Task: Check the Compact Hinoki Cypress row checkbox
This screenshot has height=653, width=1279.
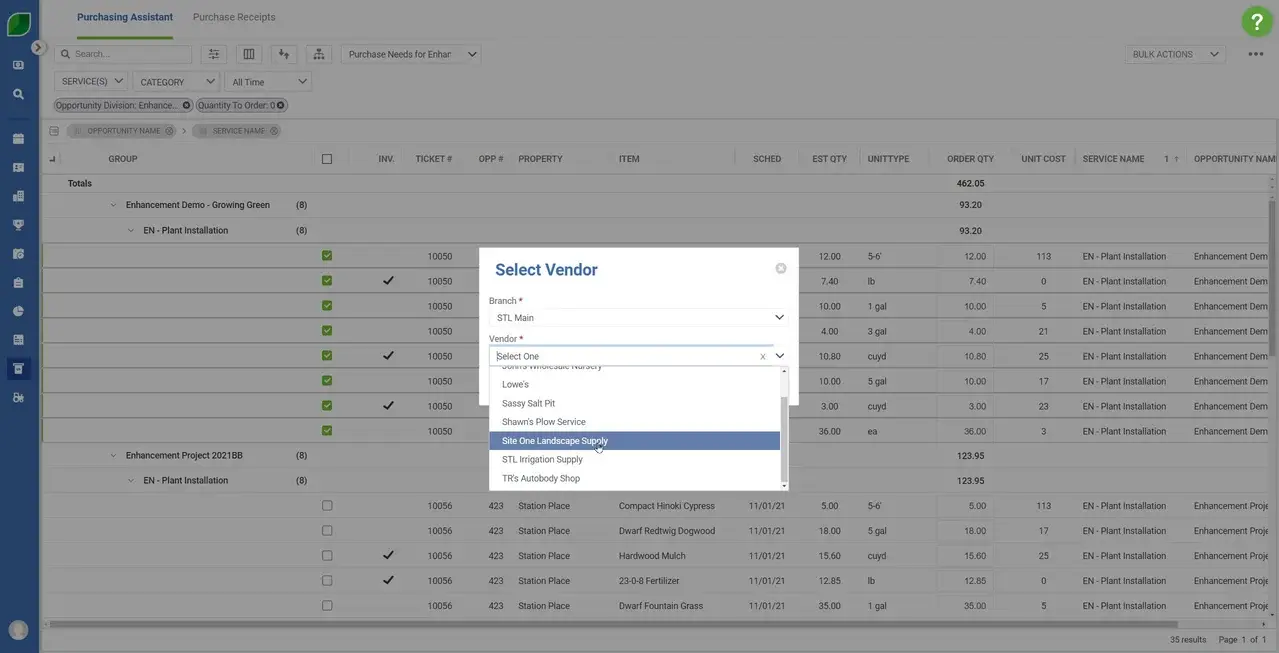Action: (327, 506)
